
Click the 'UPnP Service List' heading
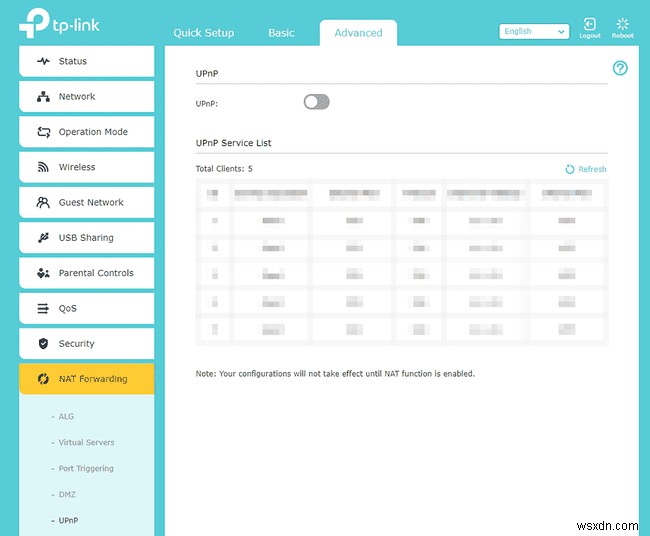(233, 143)
